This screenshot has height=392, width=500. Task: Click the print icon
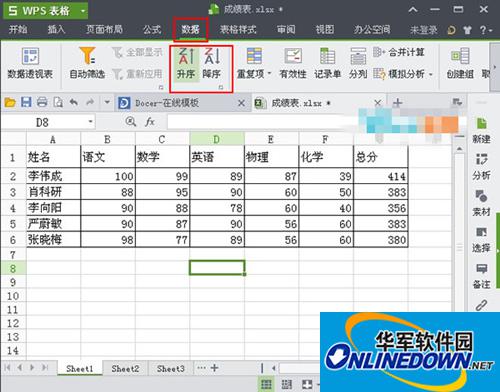[42, 102]
